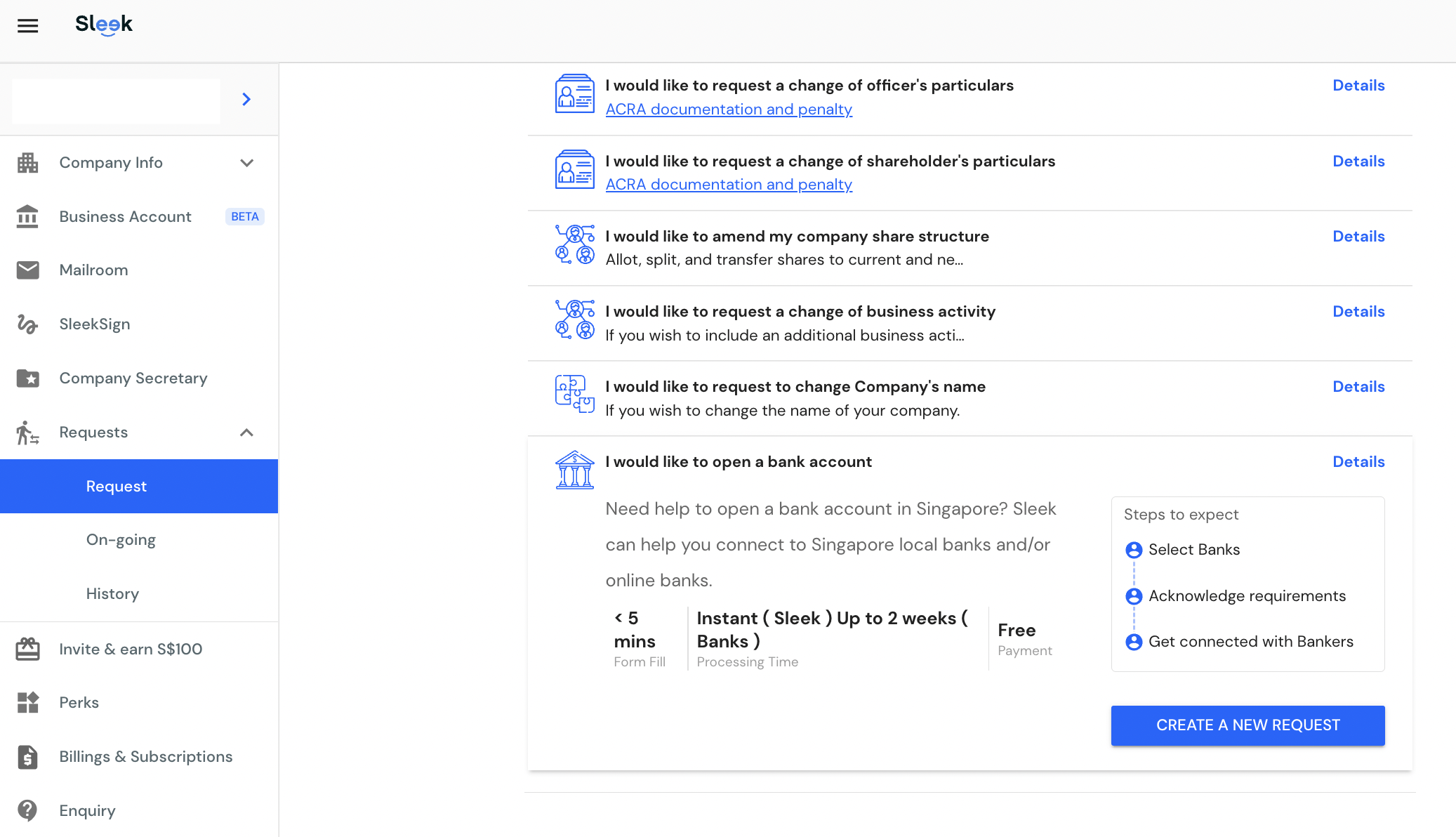
Task: Click the officer's particulars ID card icon
Action: click(574, 93)
